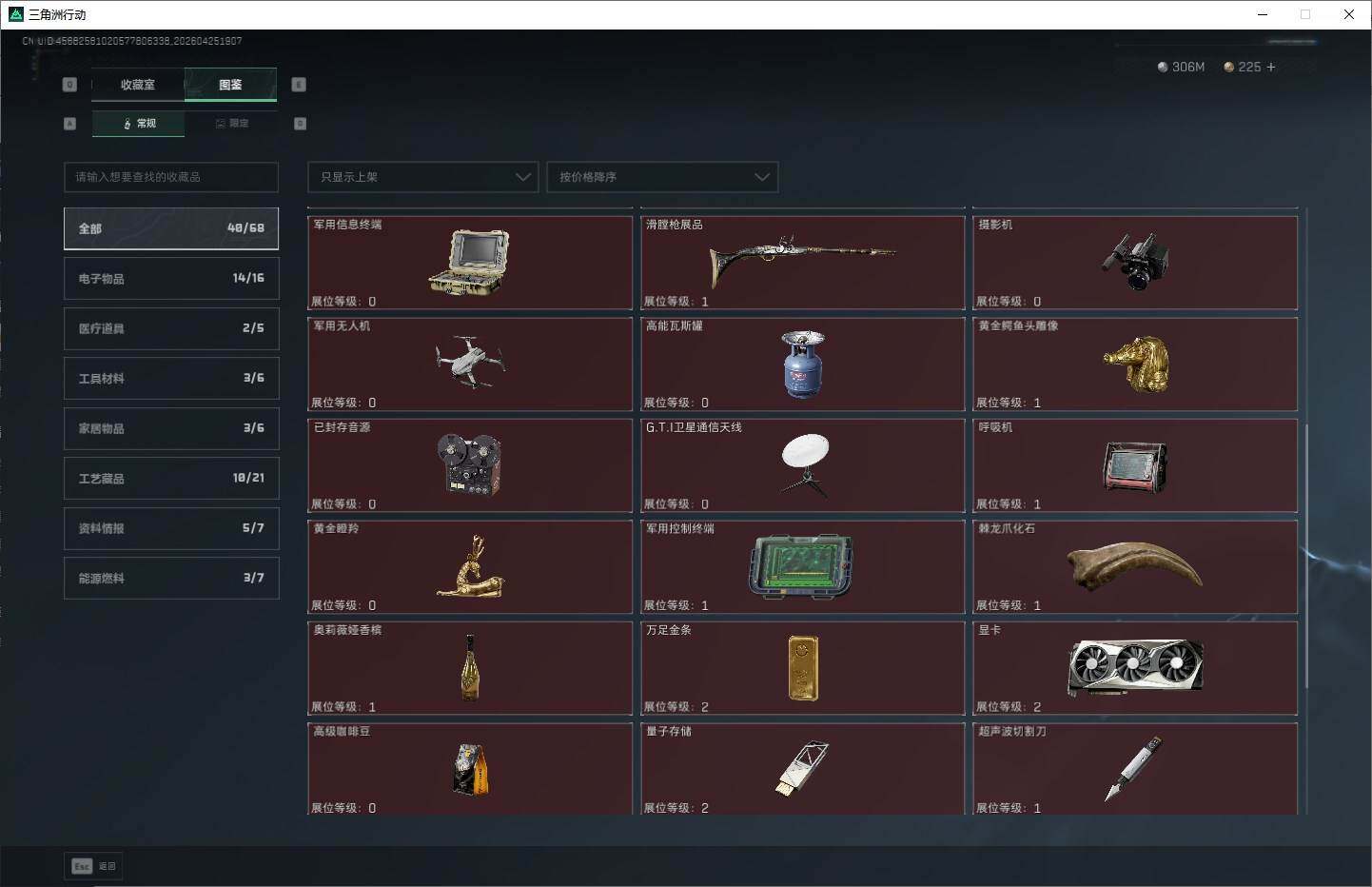Screen dimensions: 1372x887
Task: Pick the G.T.I卫星通信天线 antenna item
Action: coord(802,465)
